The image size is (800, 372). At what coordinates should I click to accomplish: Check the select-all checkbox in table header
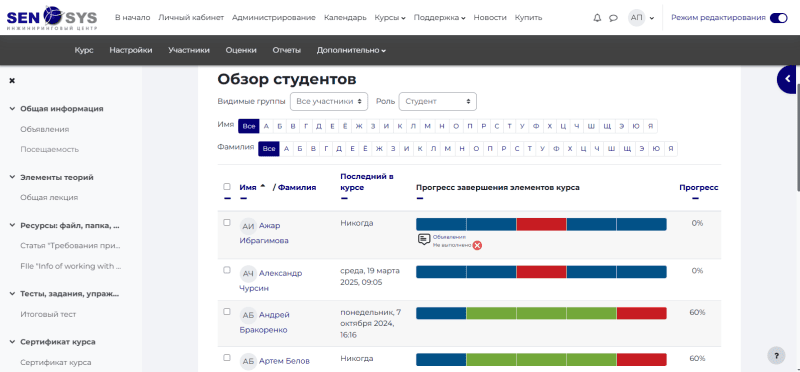(x=227, y=187)
